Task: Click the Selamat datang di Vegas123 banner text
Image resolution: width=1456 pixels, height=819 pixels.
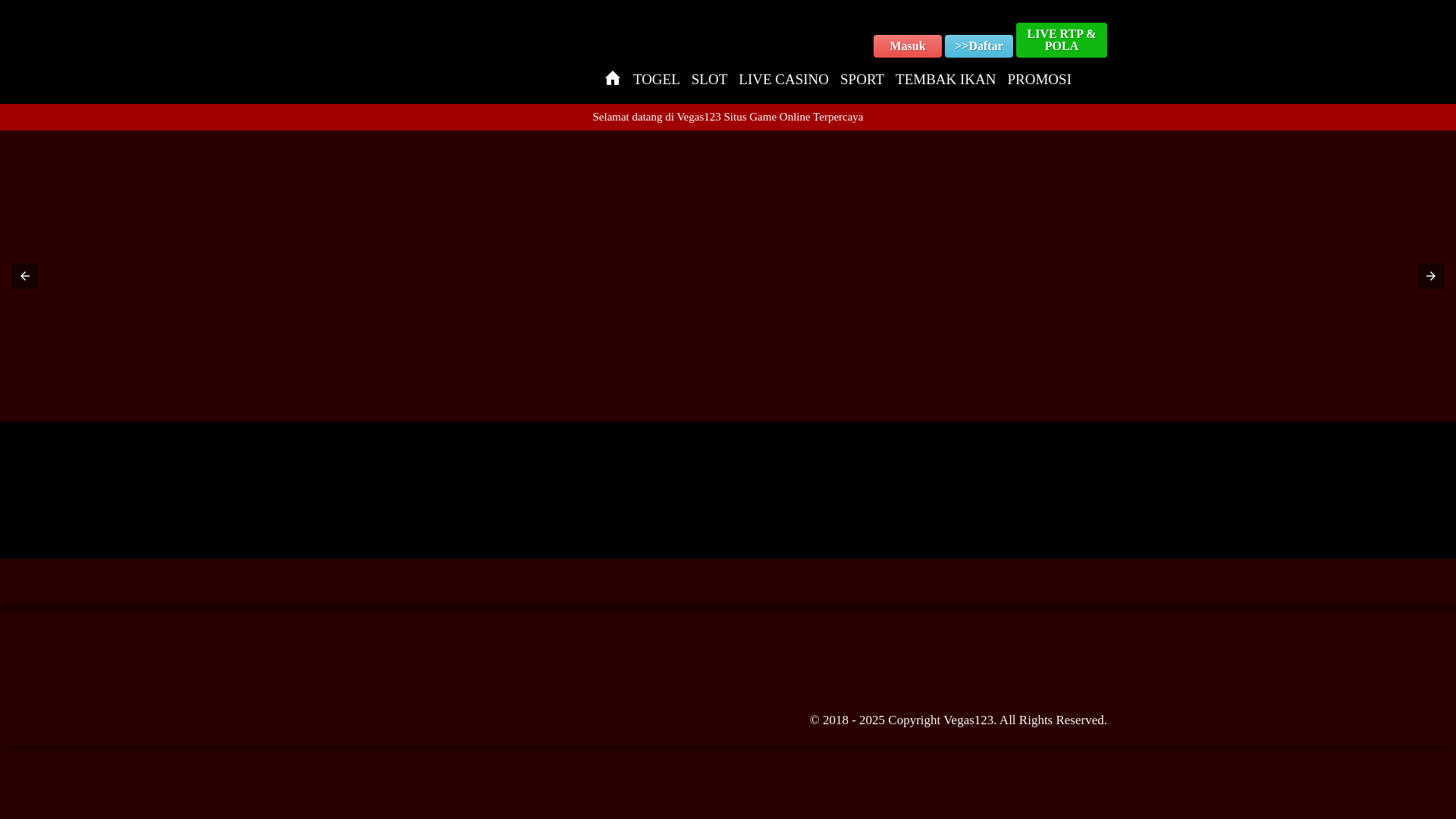Action: pyautogui.click(x=728, y=117)
